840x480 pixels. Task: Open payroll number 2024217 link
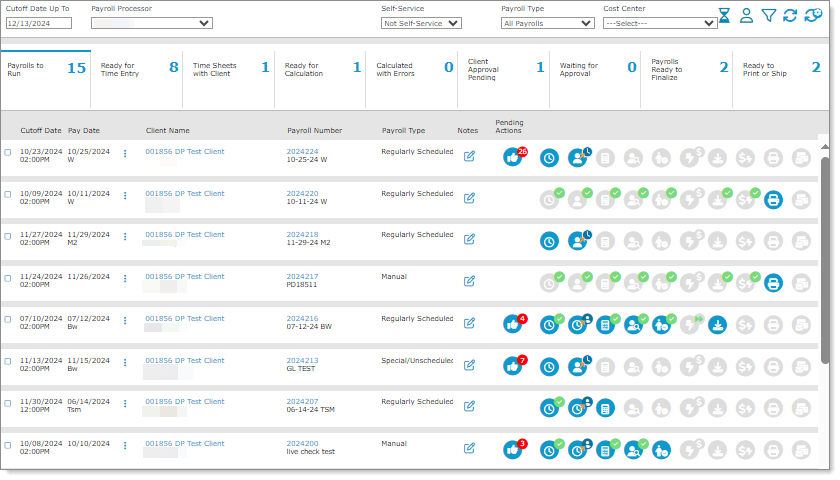click(302, 276)
